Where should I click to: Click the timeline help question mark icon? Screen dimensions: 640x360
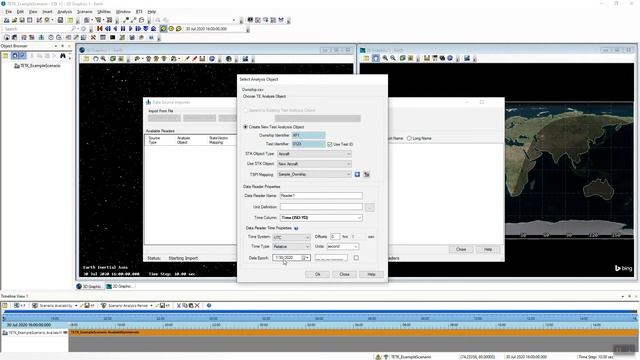[209, 305]
